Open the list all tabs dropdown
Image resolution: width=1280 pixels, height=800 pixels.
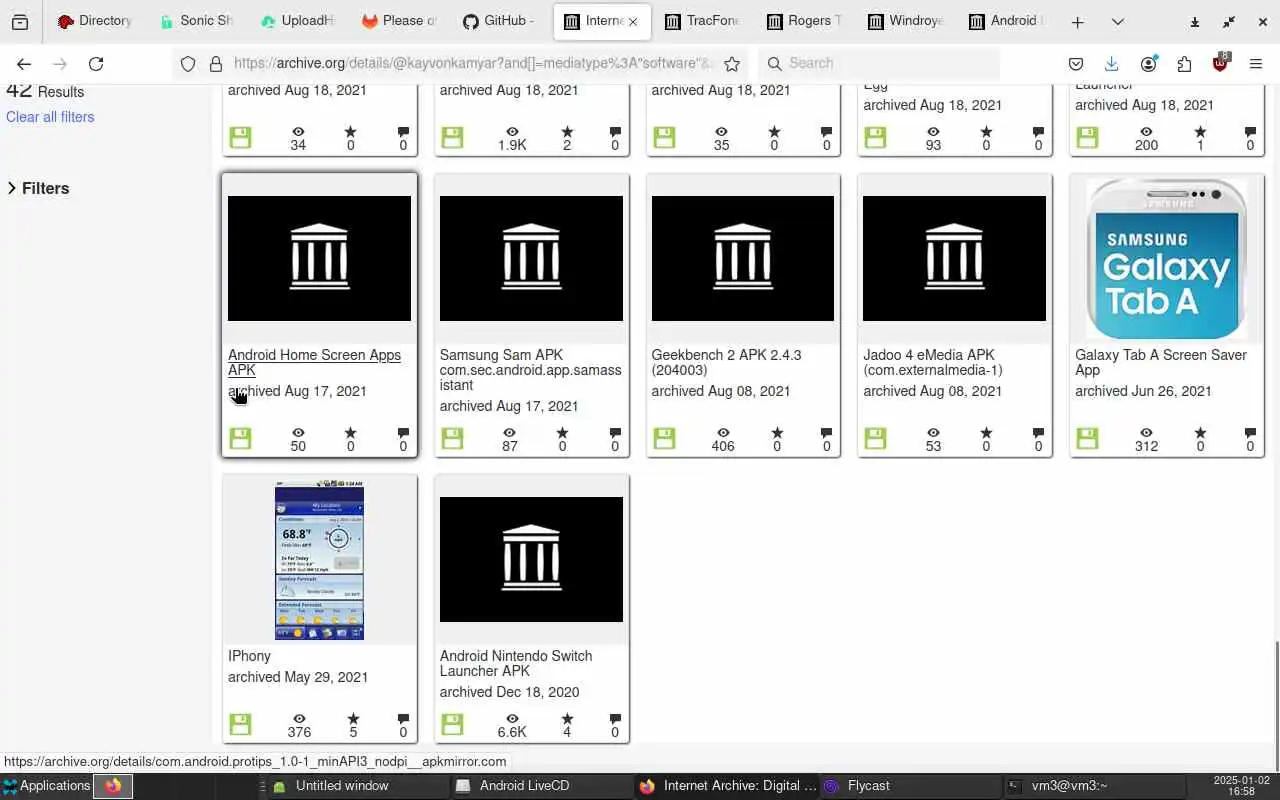[1117, 22]
